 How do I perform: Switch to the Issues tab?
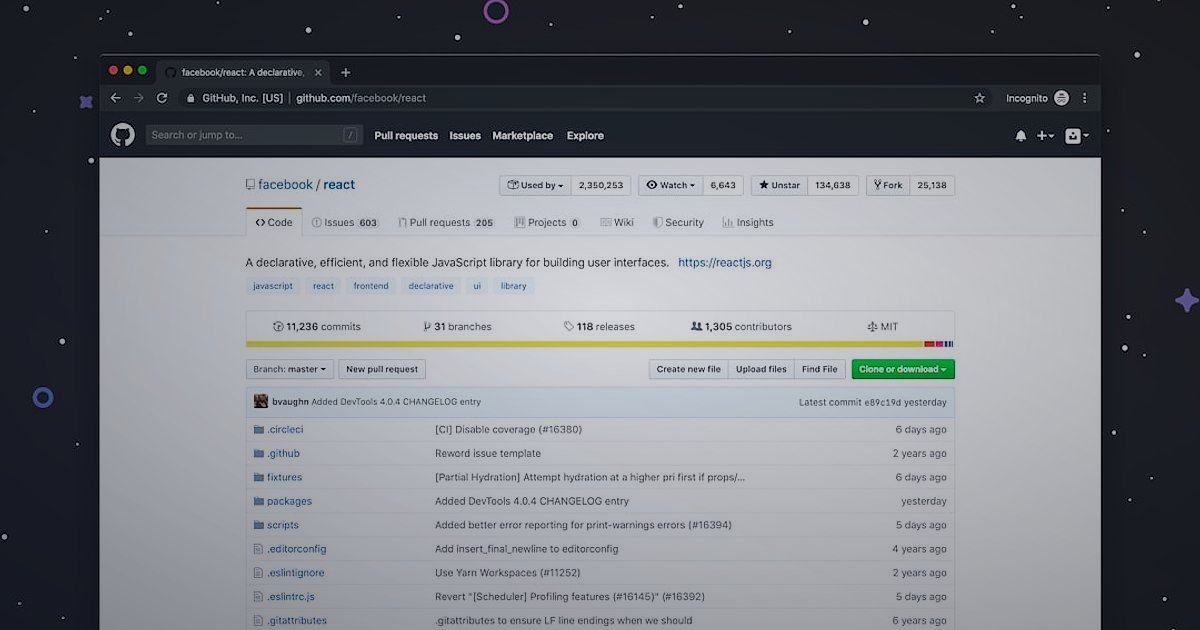coord(344,222)
